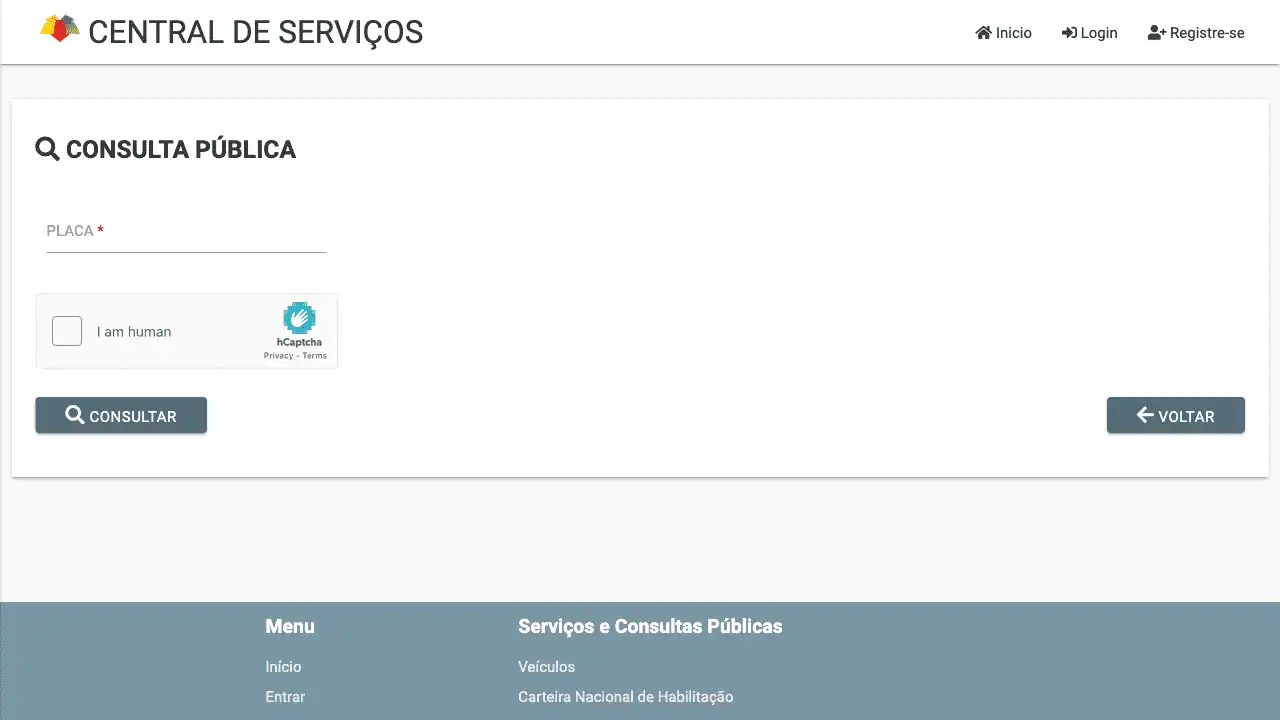Click the colorful Central de Serviços logo
The width and height of the screenshot is (1280, 720).
click(59, 29)
